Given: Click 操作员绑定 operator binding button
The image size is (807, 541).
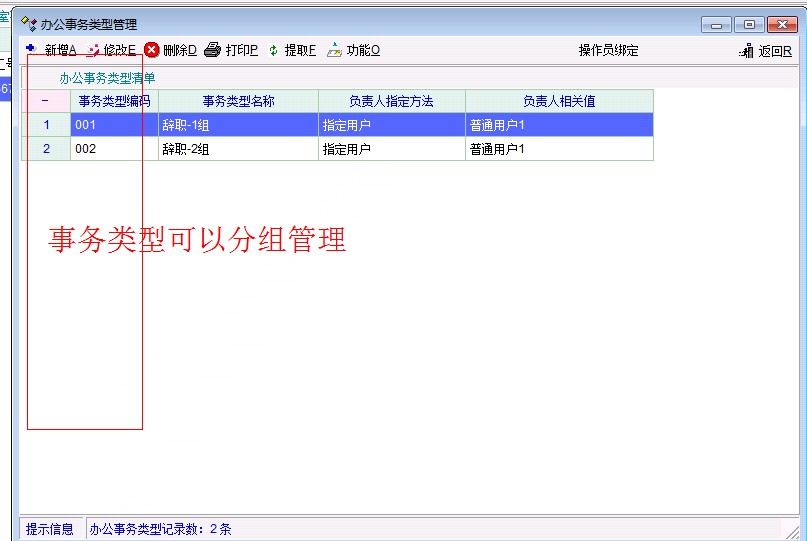Looking at the screenshot, I should (x=608, y=51).
